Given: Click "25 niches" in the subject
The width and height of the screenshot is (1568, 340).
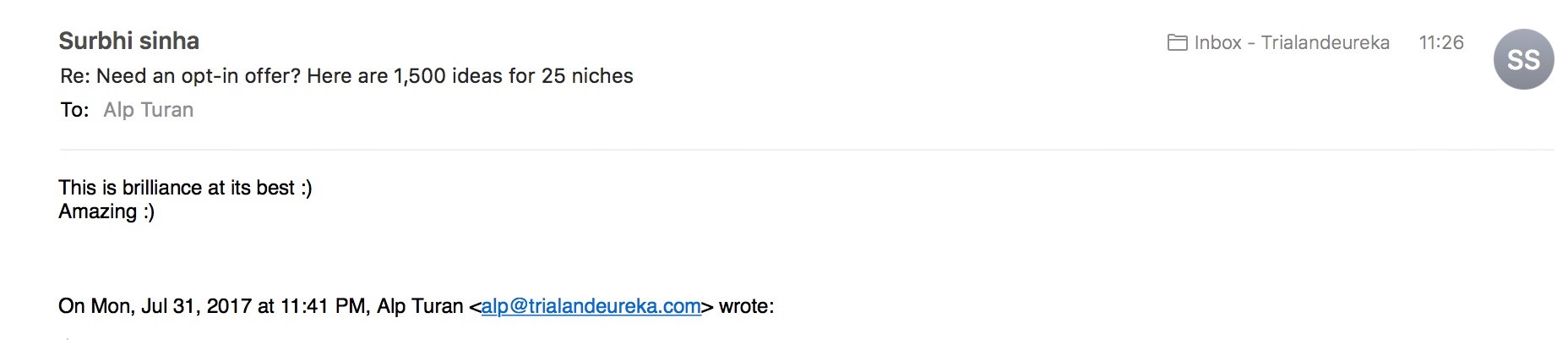Looking at the screenshot, I should [x=587, y=76].
